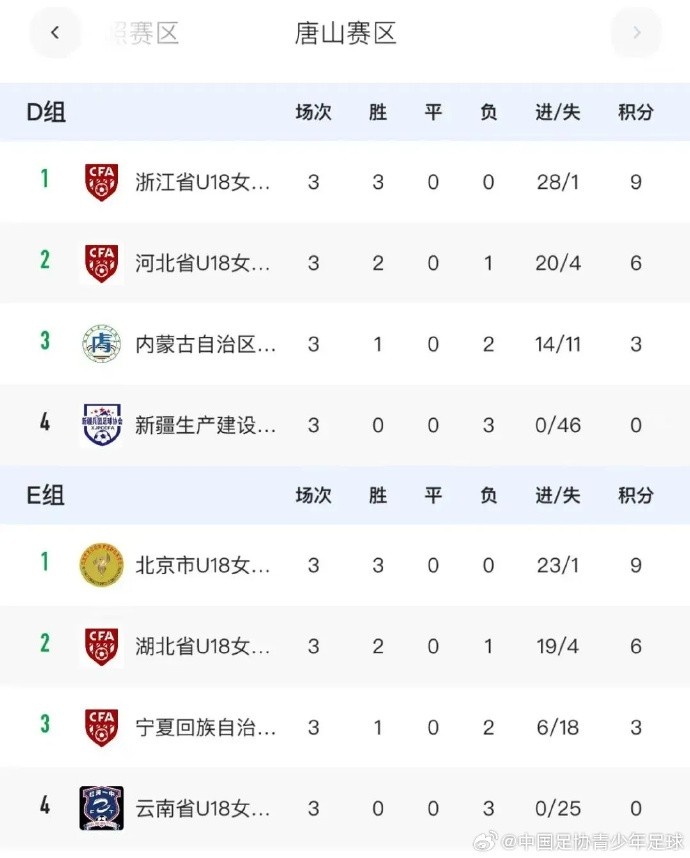Go to the next region with right arrow

point(636,33)
